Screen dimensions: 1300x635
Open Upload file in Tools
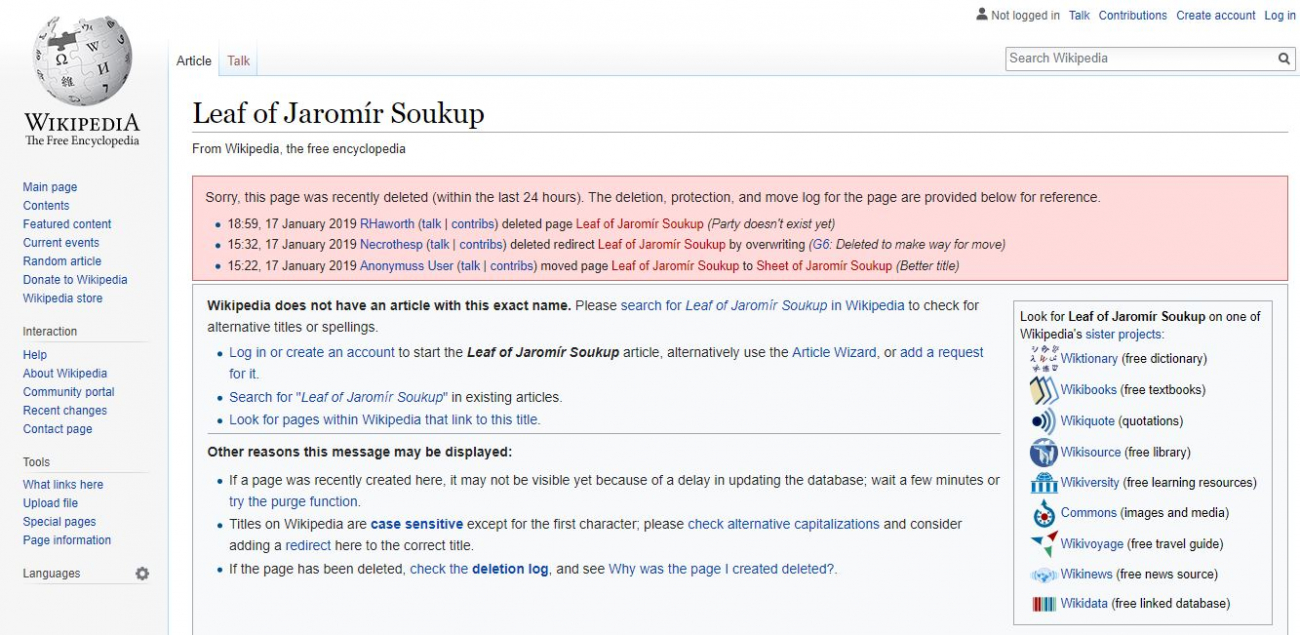[x=50, y=503]
